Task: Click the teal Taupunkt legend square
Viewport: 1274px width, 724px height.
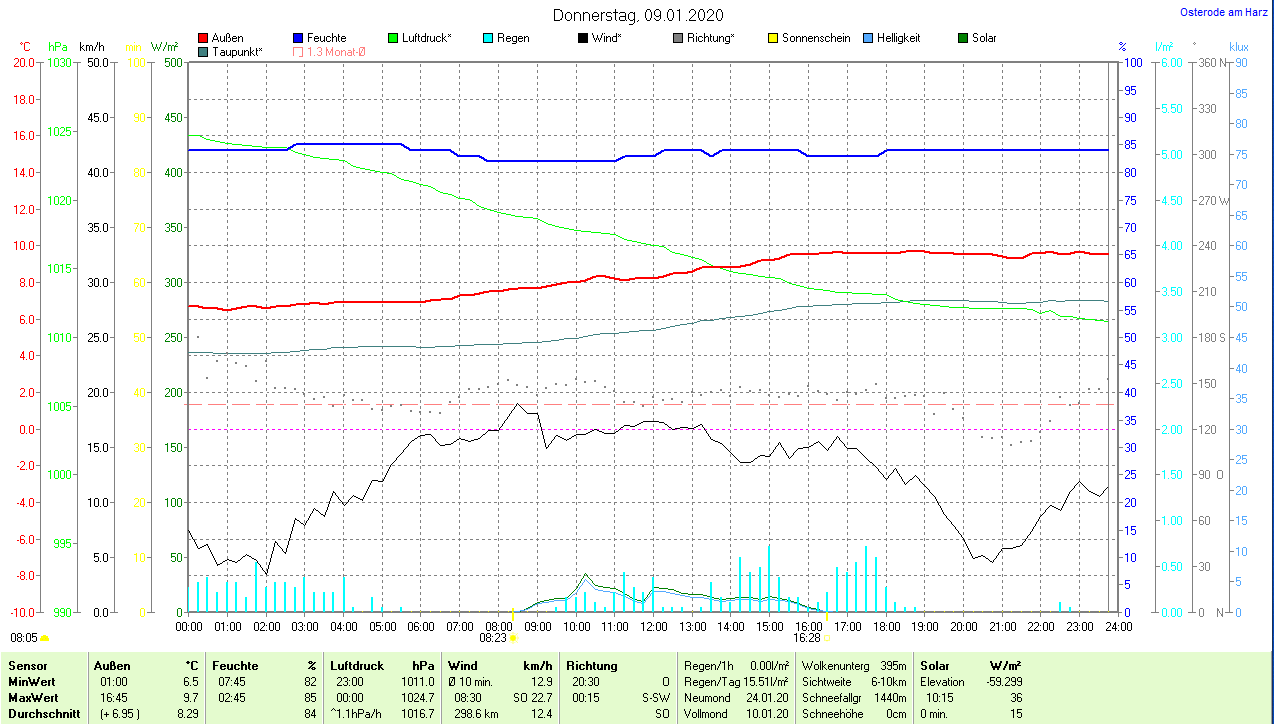Action: [204, 52]
